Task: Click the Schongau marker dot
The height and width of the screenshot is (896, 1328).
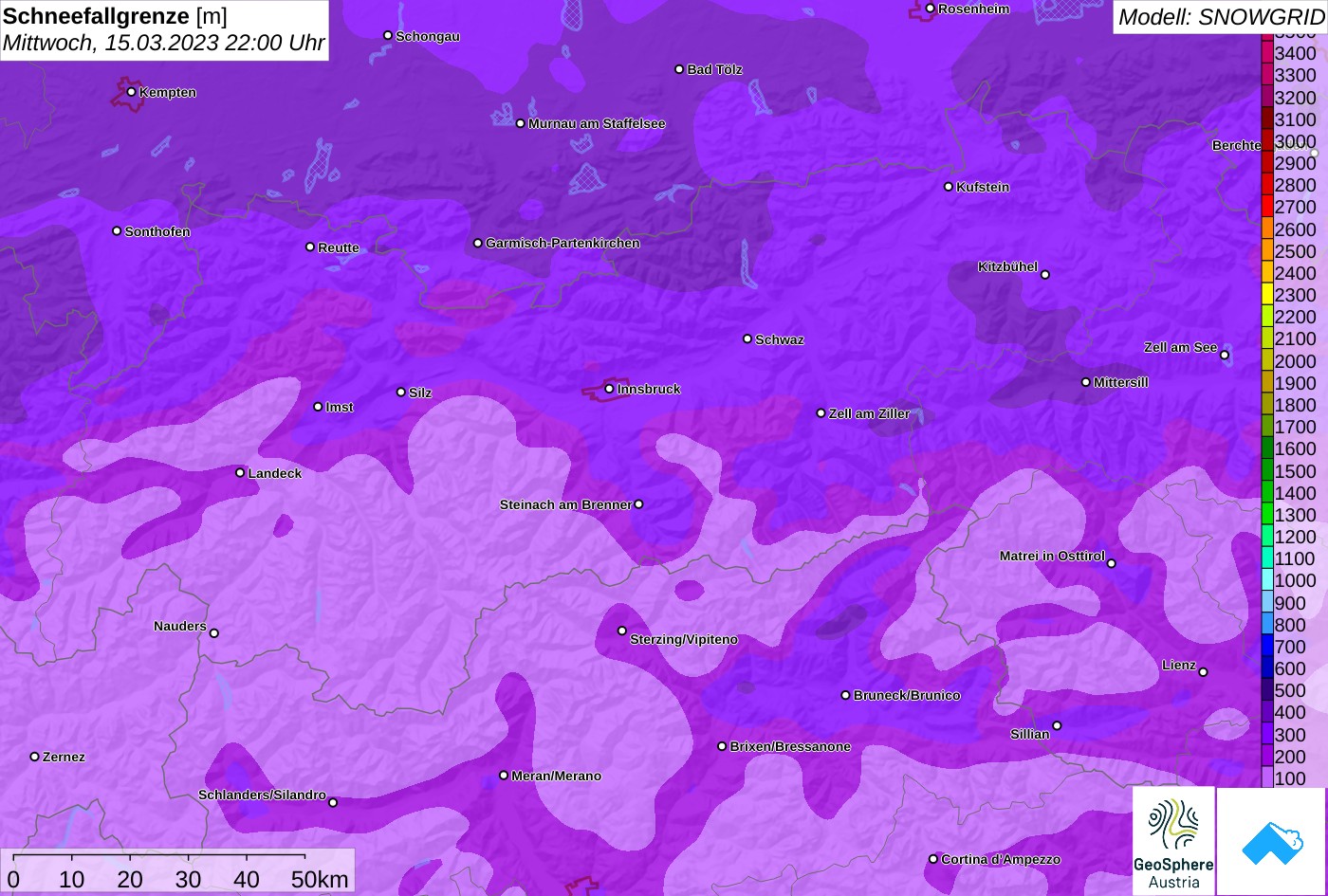Action: (x=387, y=35)
